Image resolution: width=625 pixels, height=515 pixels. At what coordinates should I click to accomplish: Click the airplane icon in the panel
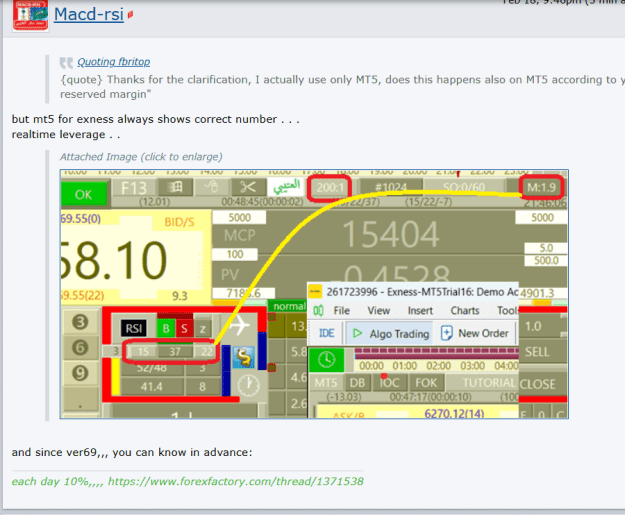coord(239,324)
